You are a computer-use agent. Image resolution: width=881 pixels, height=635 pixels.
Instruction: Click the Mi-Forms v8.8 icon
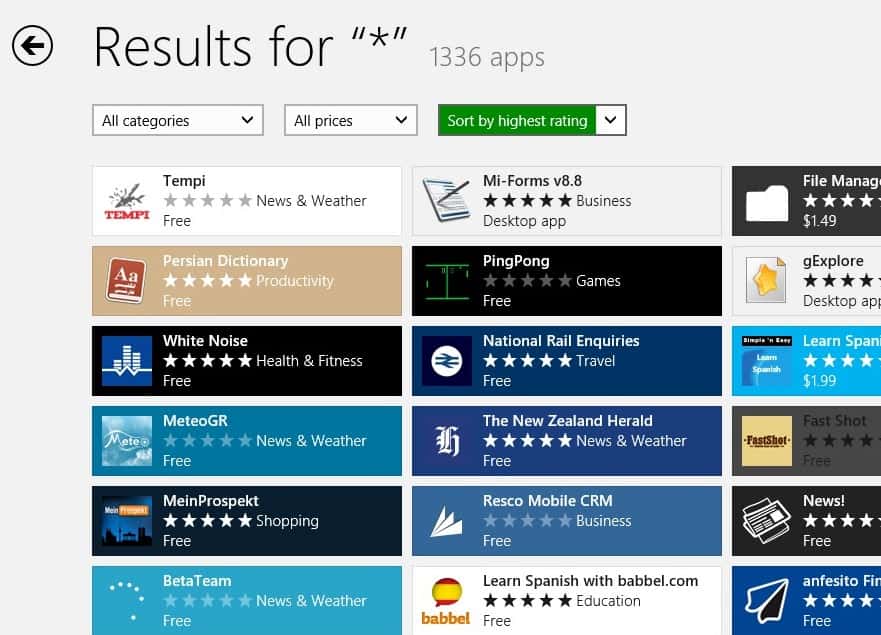pyautogui.click(x=447, y=201)
